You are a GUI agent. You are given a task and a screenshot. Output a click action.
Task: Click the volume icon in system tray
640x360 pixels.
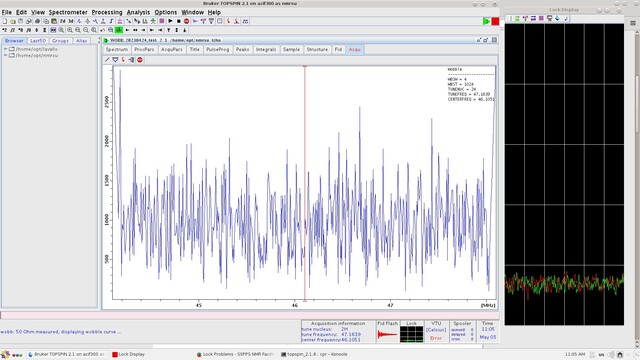click(611, 354)
